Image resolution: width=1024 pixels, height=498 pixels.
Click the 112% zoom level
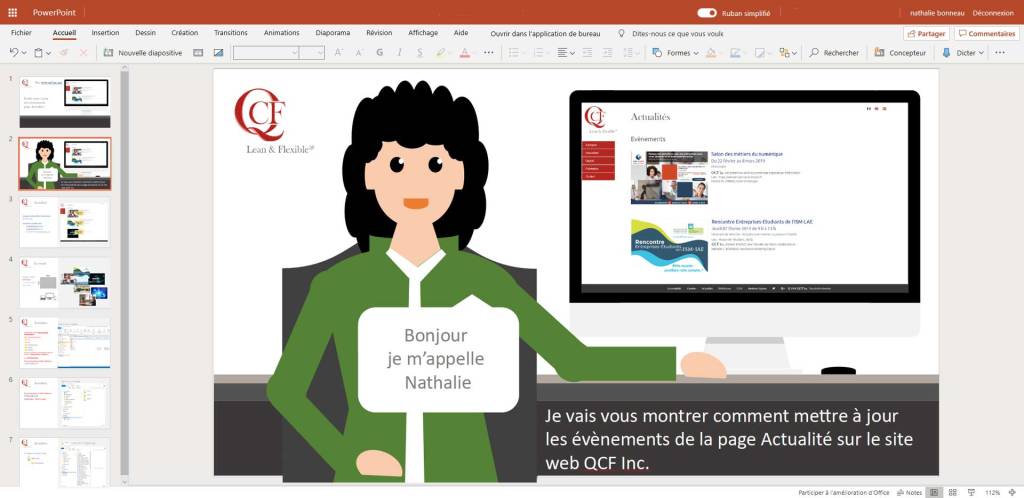[x=992, y=492]
